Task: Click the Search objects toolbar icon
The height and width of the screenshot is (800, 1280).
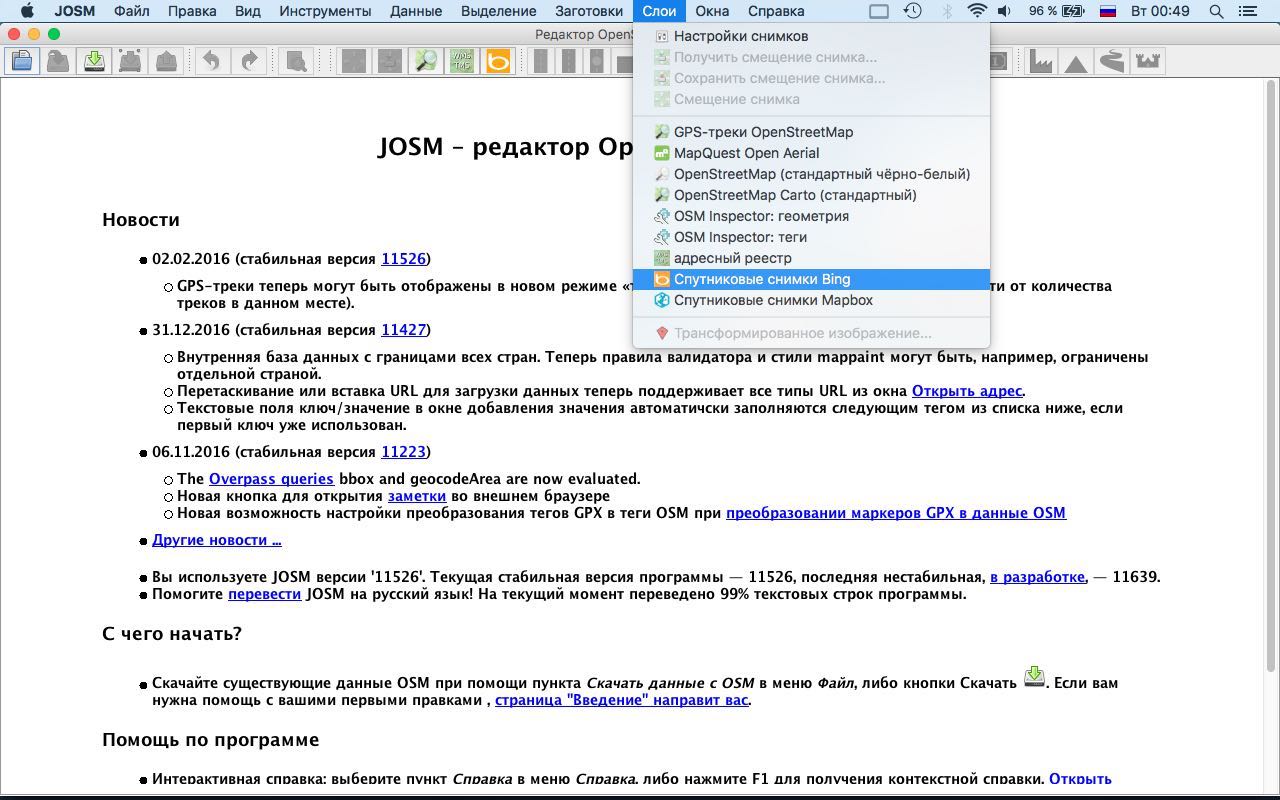Action: (296, 62)
